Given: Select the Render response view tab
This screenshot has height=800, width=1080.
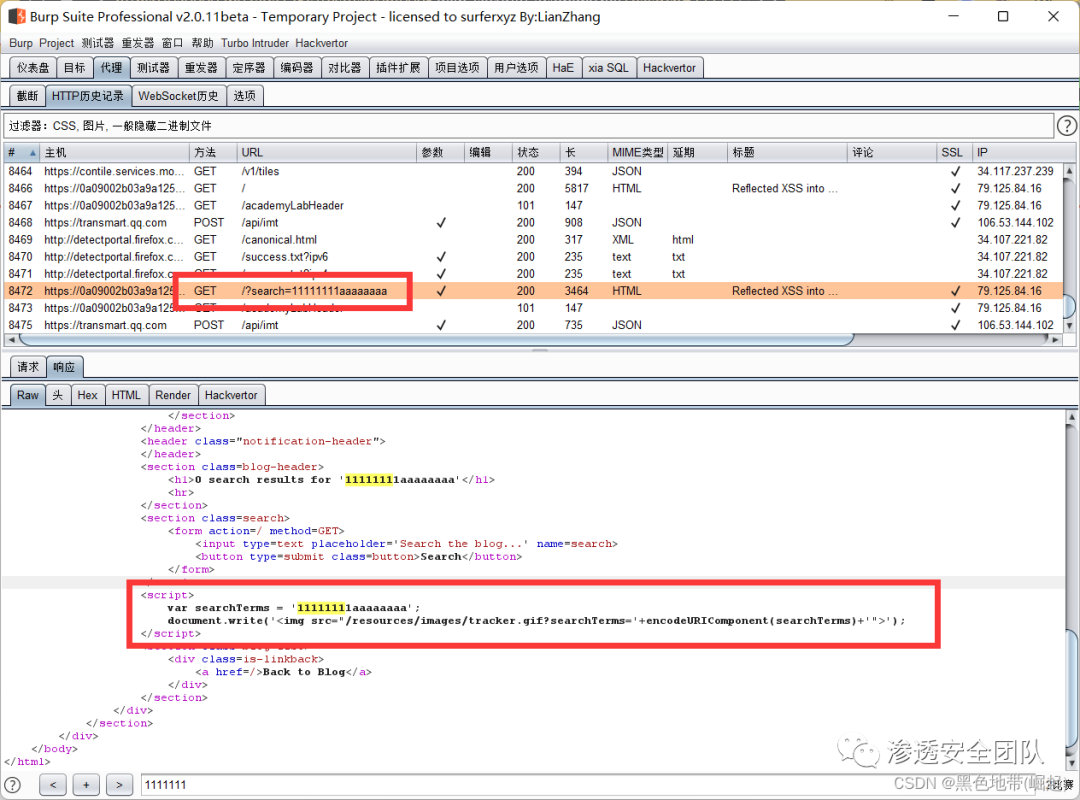Looking at the screenshot, I should [173, 396].
